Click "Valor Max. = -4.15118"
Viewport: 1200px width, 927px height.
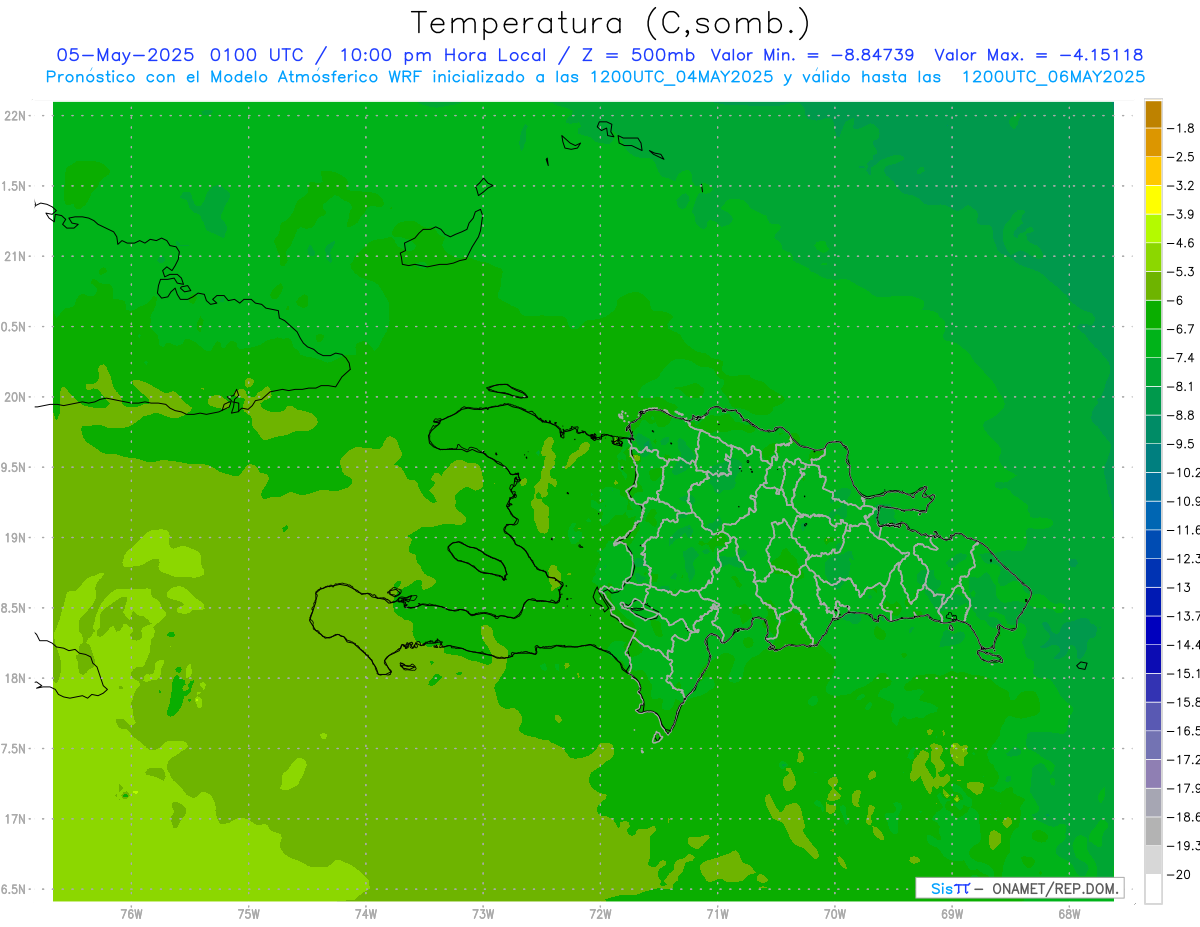[1038, 55]
